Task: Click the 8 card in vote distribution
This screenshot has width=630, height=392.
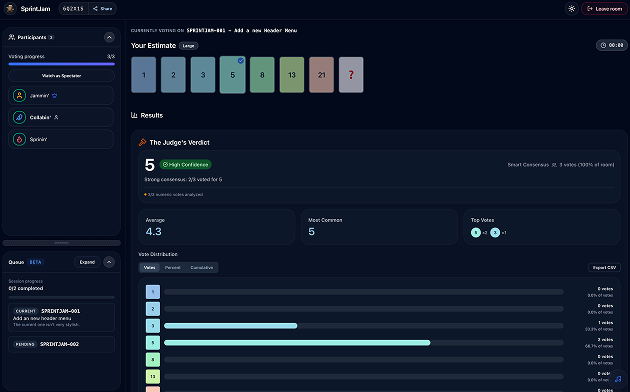Action: point(153,359)
